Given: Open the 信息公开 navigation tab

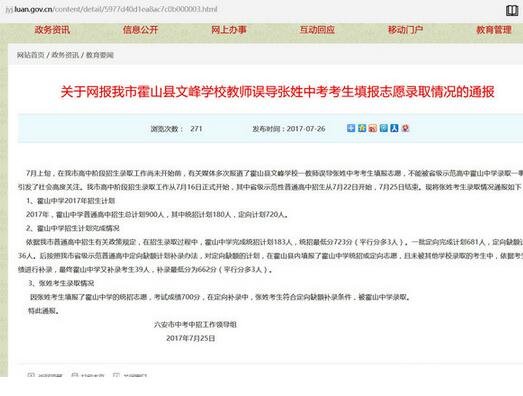Looking at the screenshot, I should 140,30.
